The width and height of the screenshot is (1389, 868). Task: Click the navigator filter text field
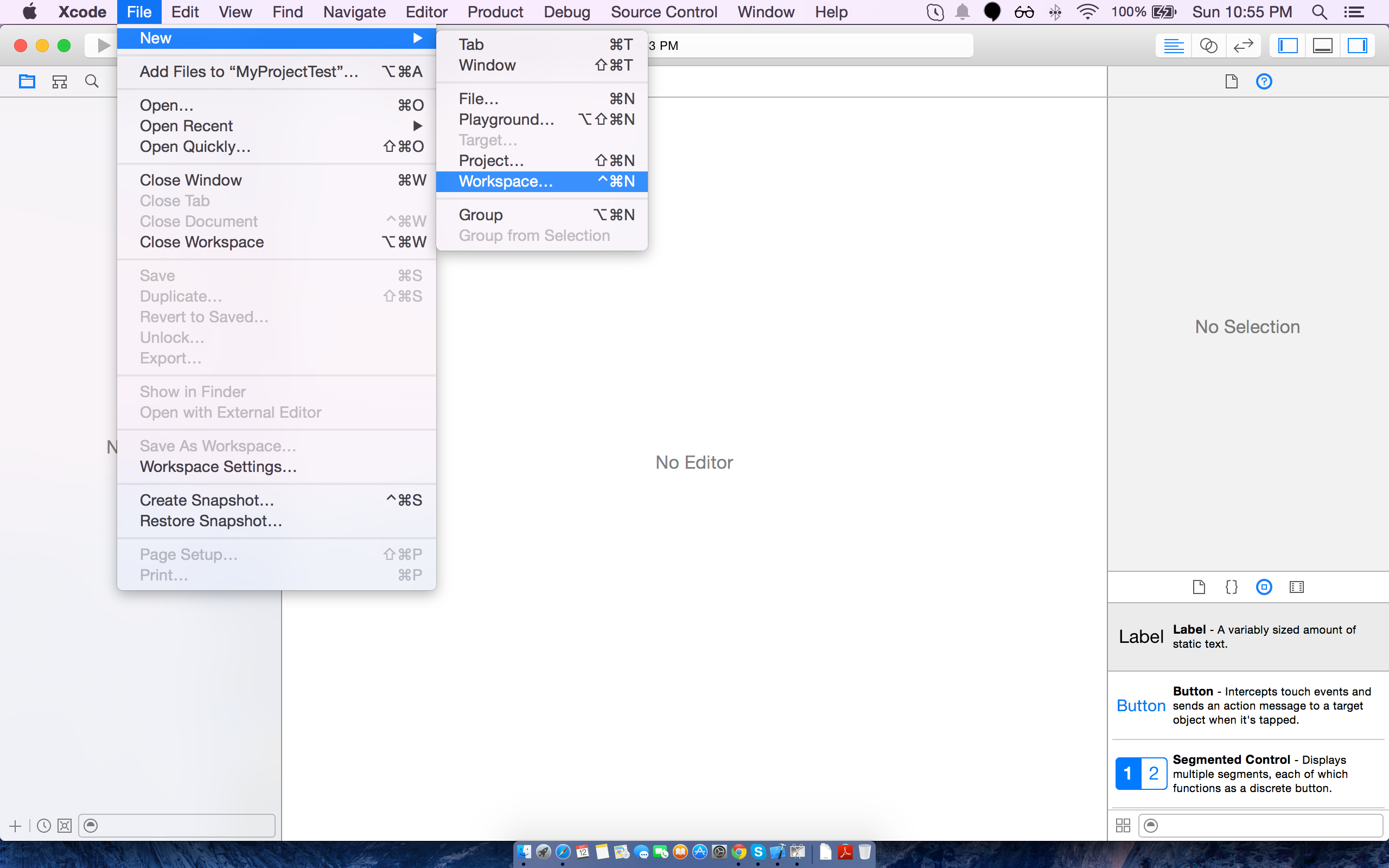(177, 826)
